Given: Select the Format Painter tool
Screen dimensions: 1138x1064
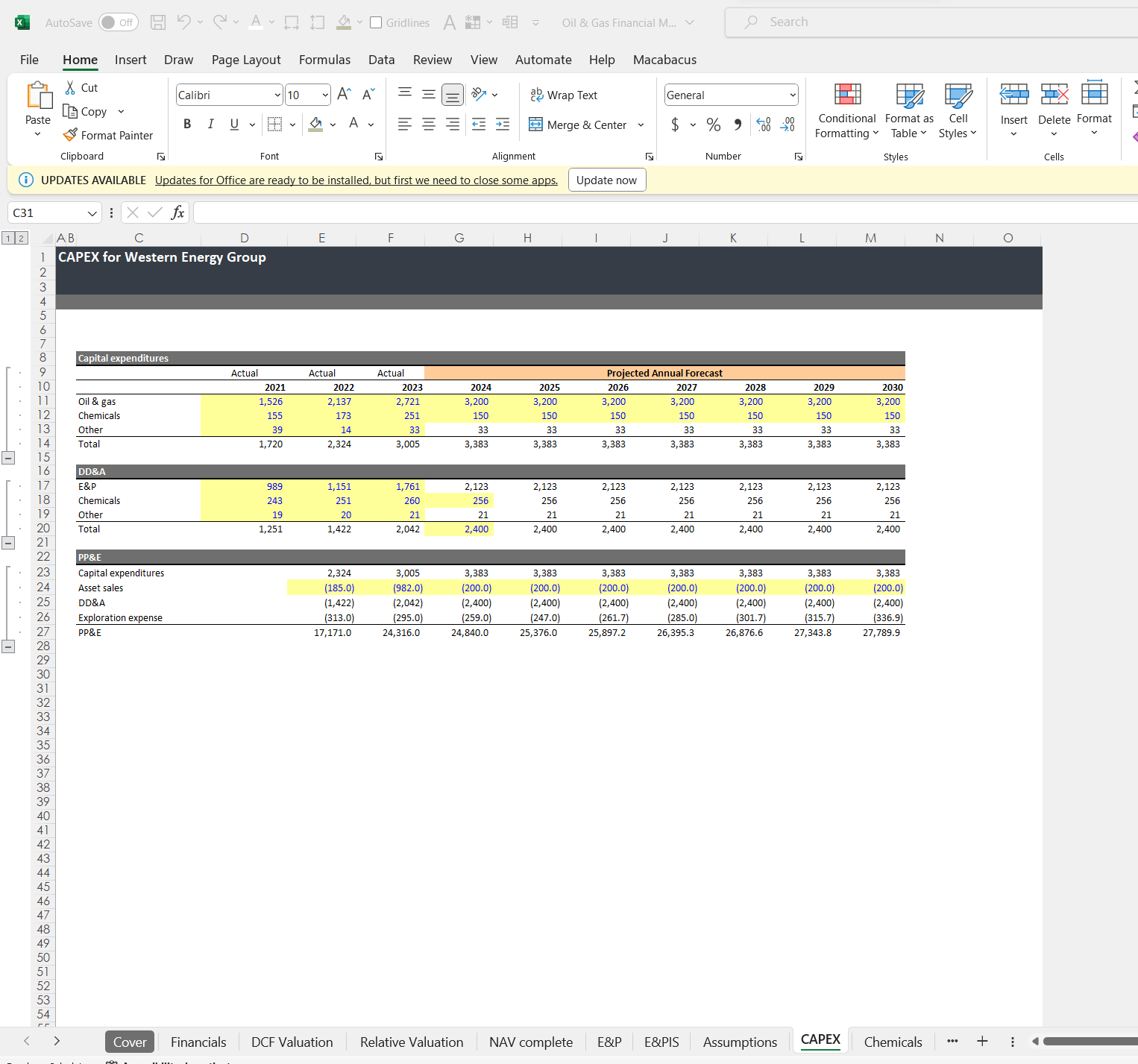Looking at the screenshot, I should (x=108, y=135).
